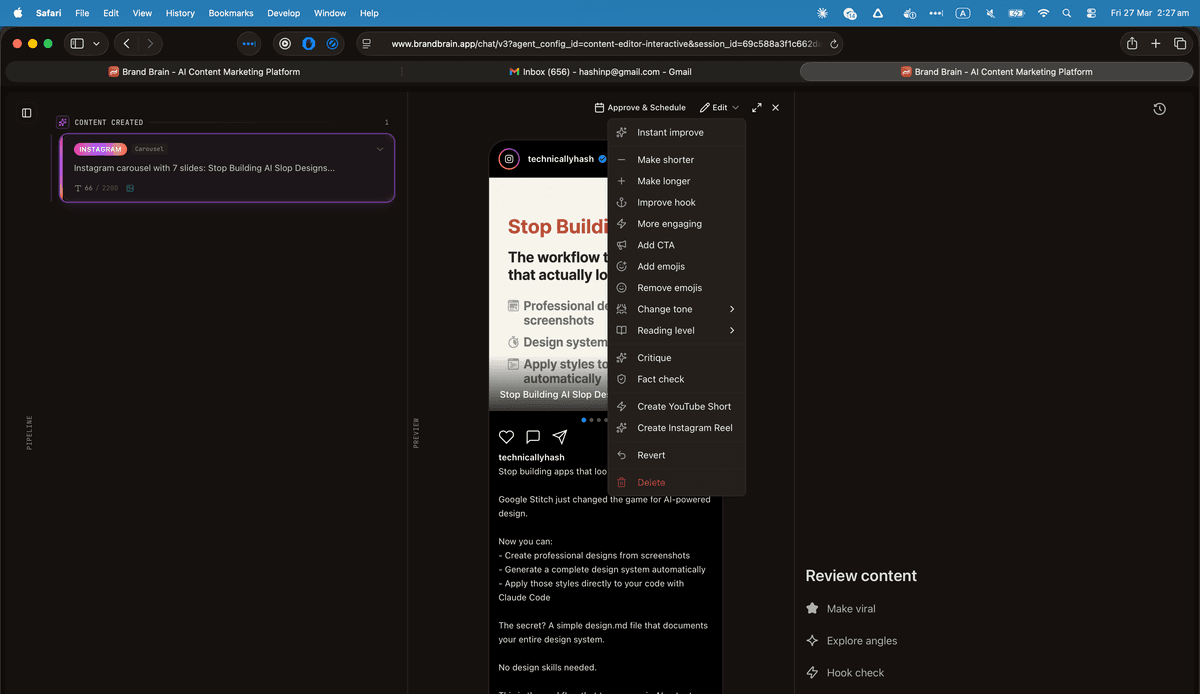This screenshot has height=694, width=1200.
Task: Click Explore angles review option
Action: (851, 641)
